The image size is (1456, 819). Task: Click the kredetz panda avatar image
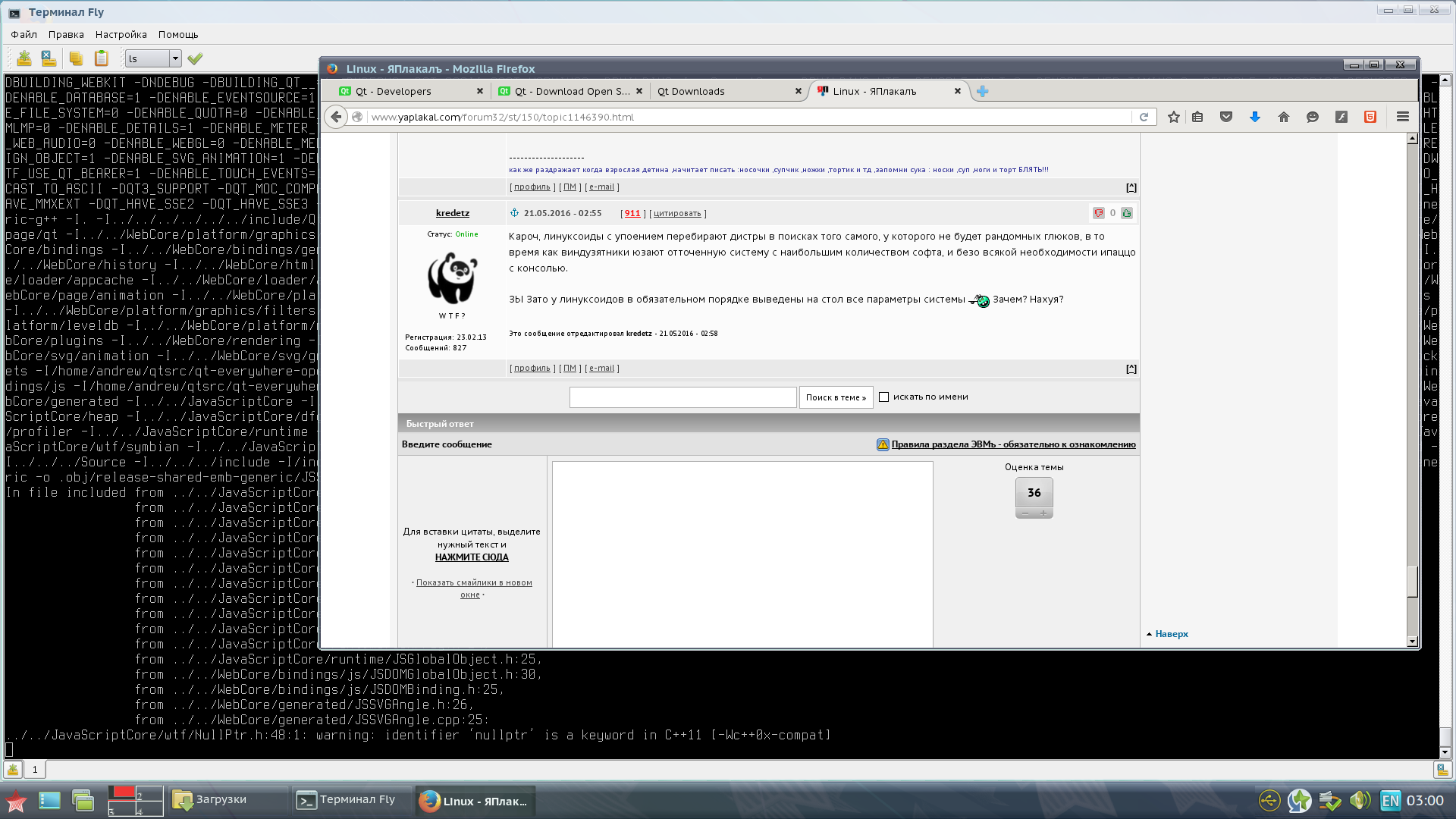[453, 278]
